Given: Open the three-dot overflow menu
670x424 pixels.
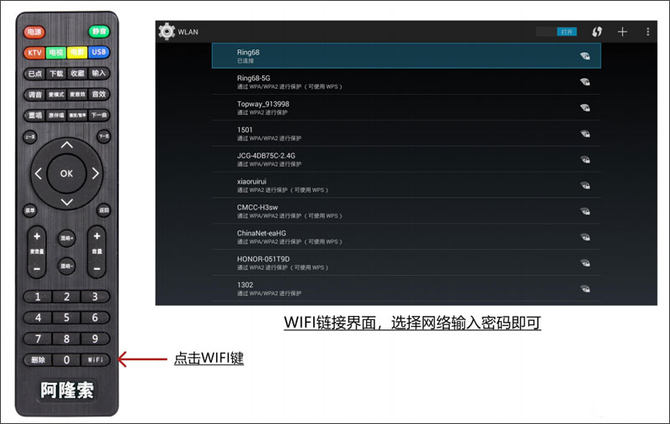Looking at the screenshot, I should coord(647,32).
